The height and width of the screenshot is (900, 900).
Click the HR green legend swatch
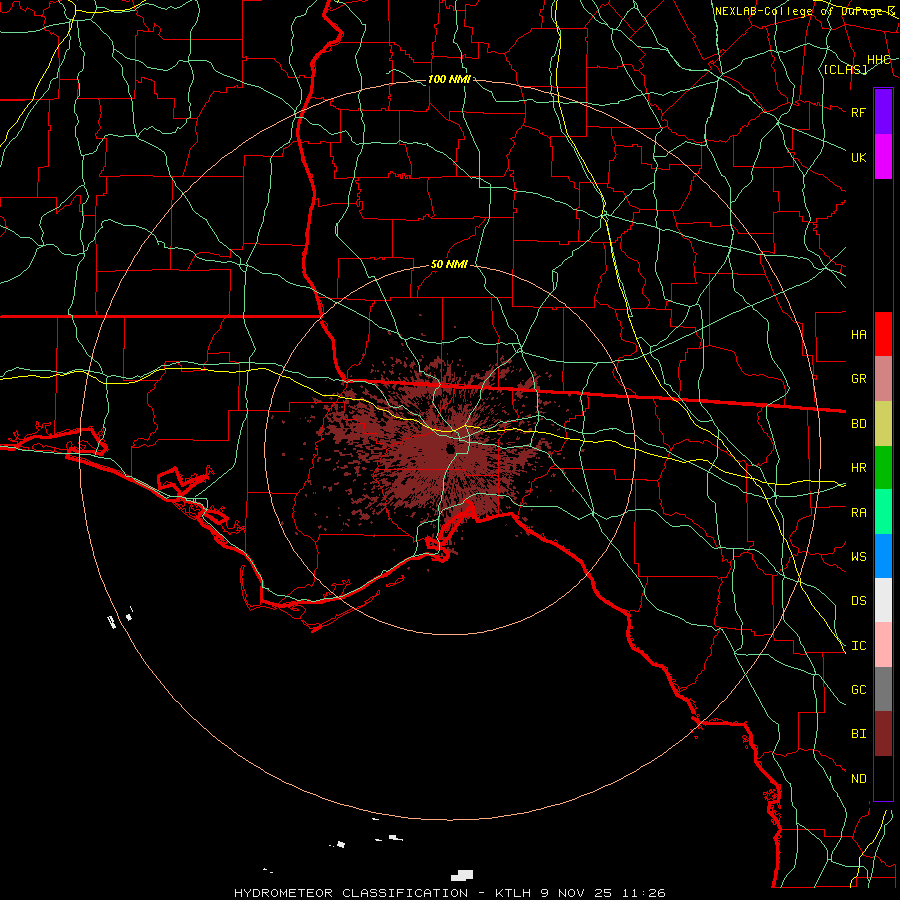883,467
